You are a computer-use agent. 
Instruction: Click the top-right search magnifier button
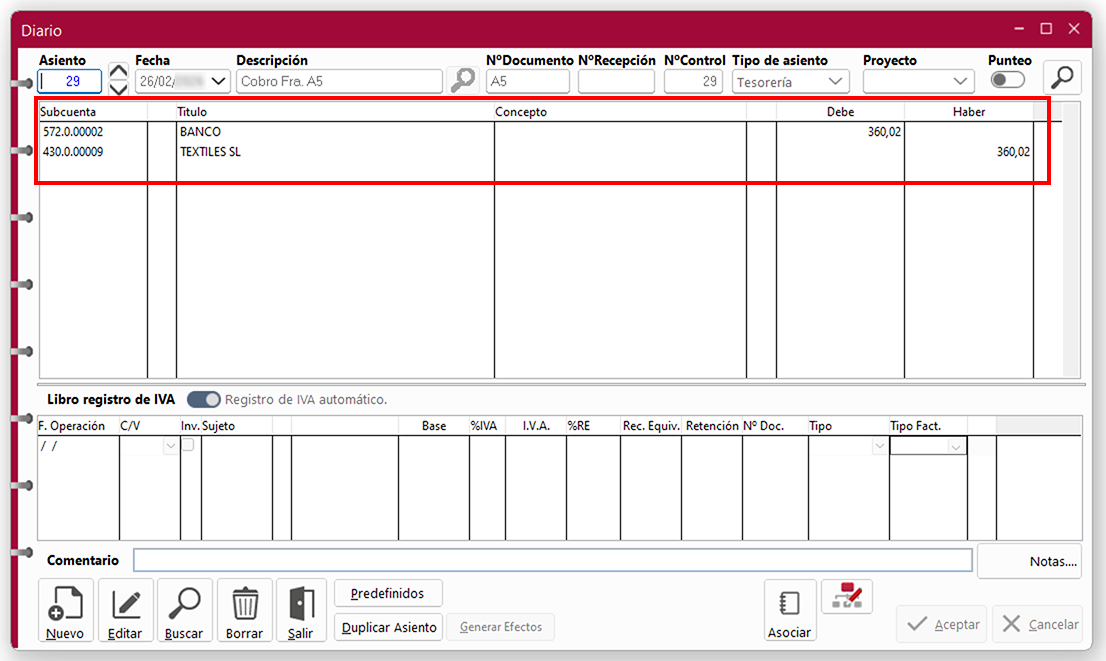click(x=1062, y=77)
